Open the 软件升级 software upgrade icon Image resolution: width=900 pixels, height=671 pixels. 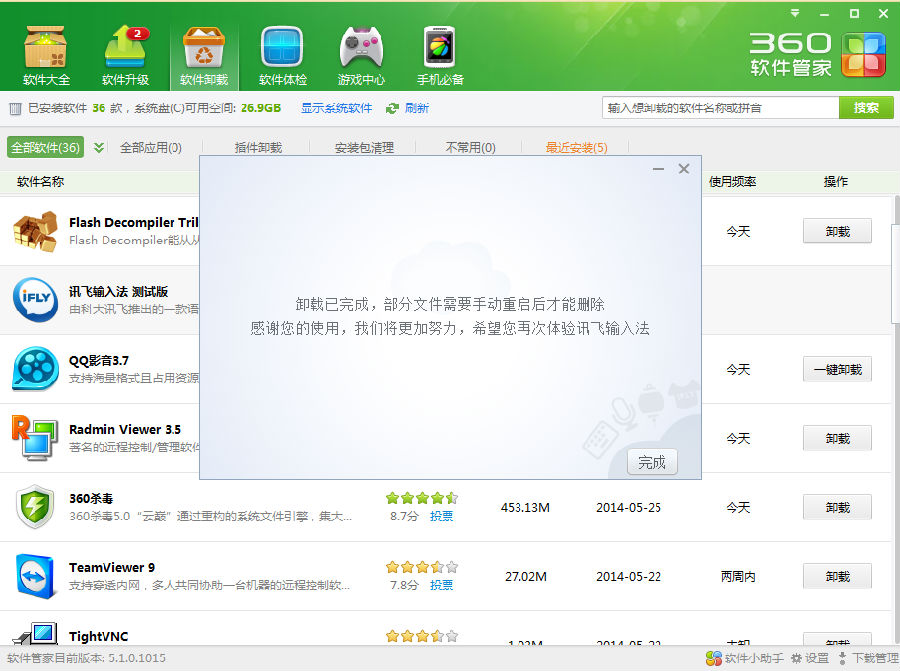(125, 55)
